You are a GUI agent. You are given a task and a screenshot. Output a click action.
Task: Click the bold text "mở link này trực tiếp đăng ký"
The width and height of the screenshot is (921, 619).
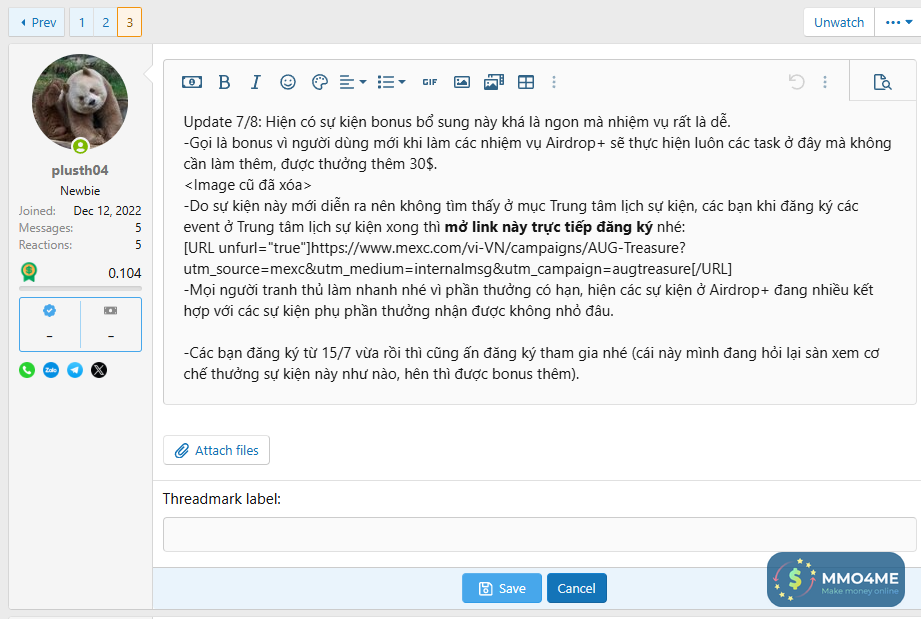(549, 227)
